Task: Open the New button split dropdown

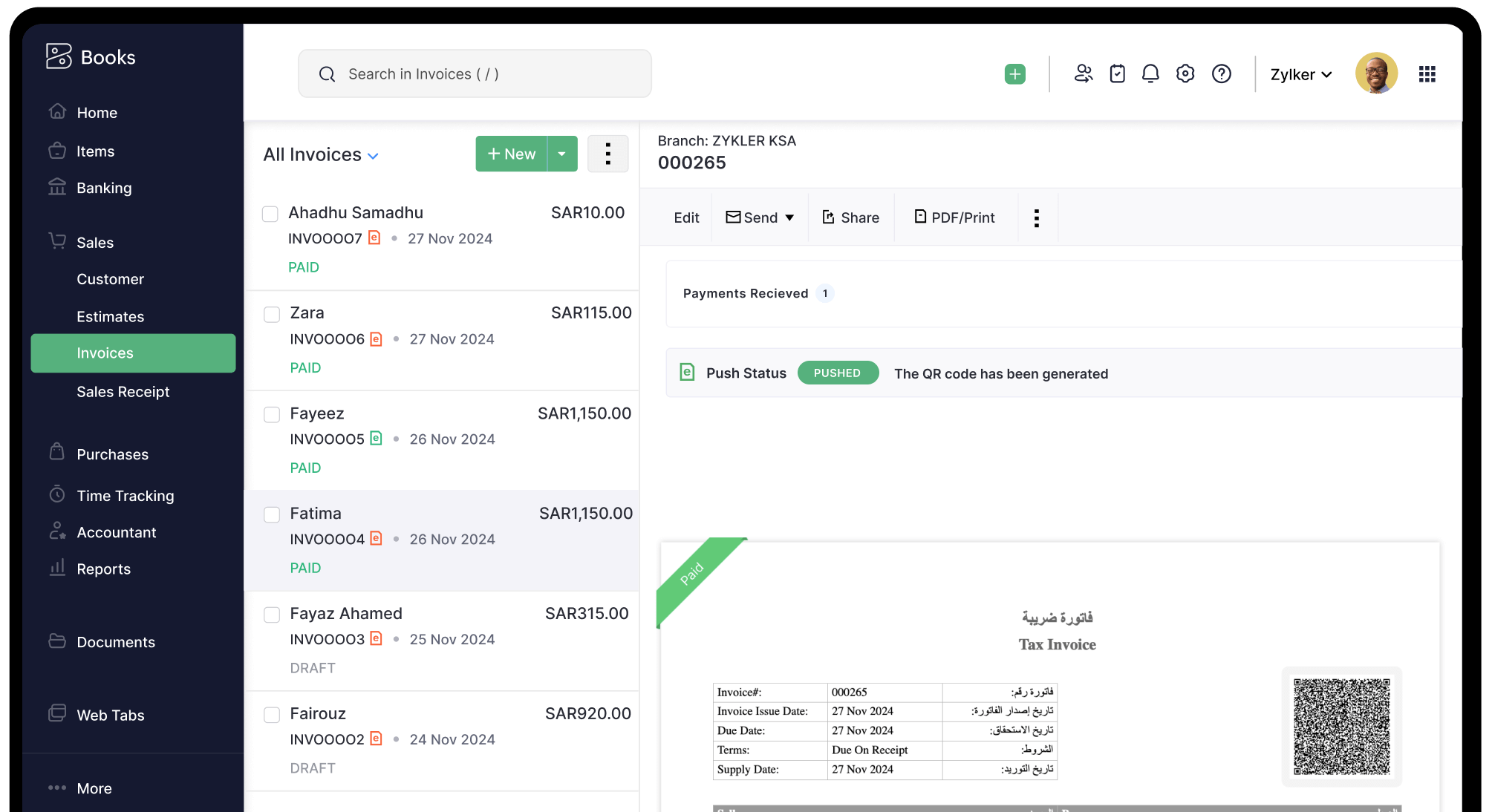Action: click(x=562, y=154)
